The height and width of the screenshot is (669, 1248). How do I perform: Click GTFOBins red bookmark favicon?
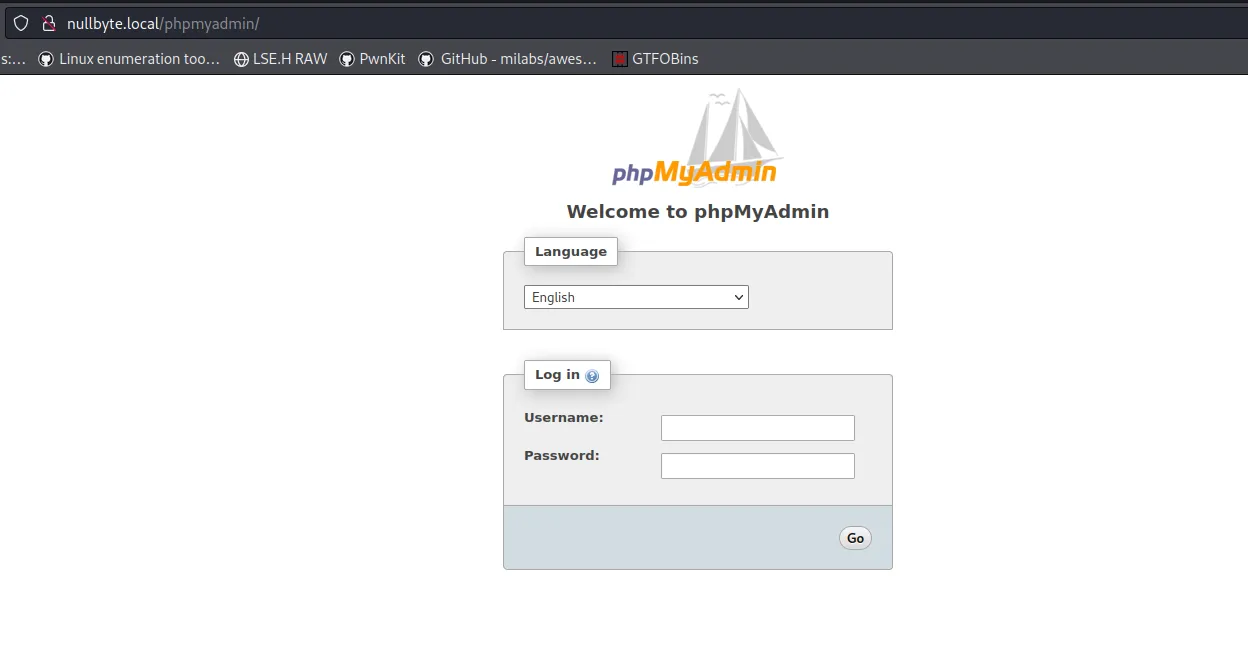coord(620,59)
